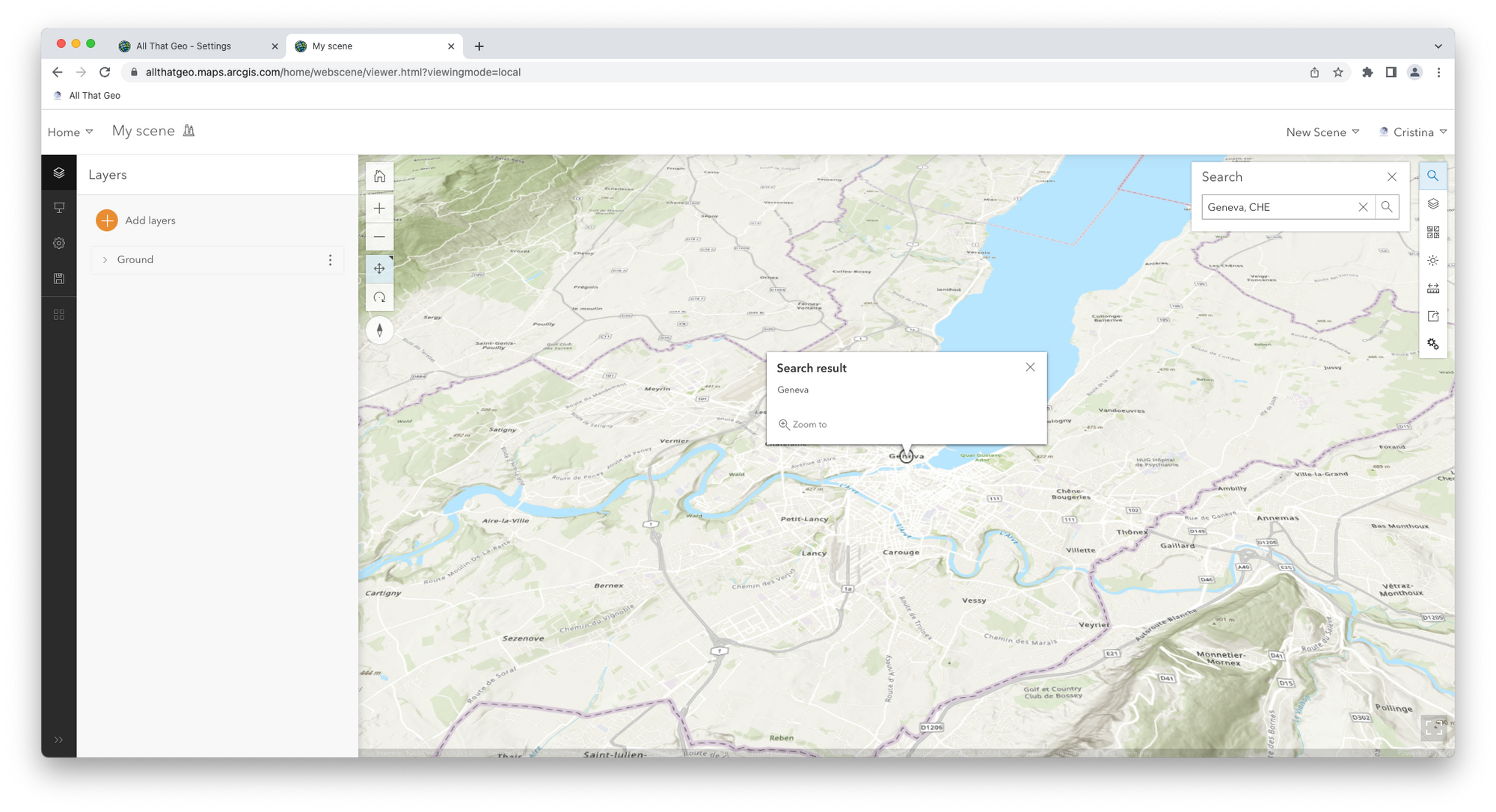Click the All That Geo bookmark
Screen dimensions: 1496x812
click(x=87, y=96)
